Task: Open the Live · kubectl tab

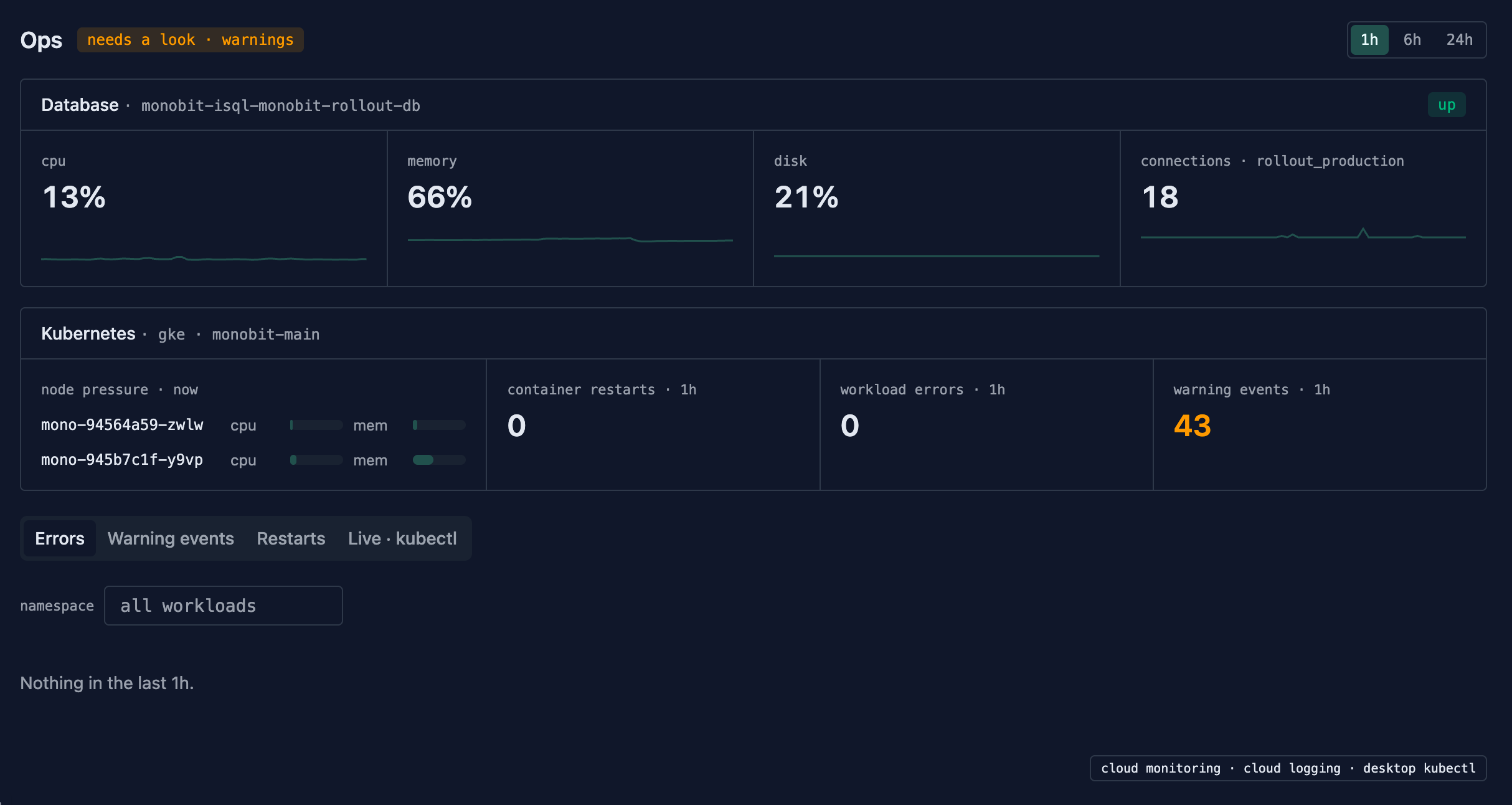Action: click(x=402, y=538)
